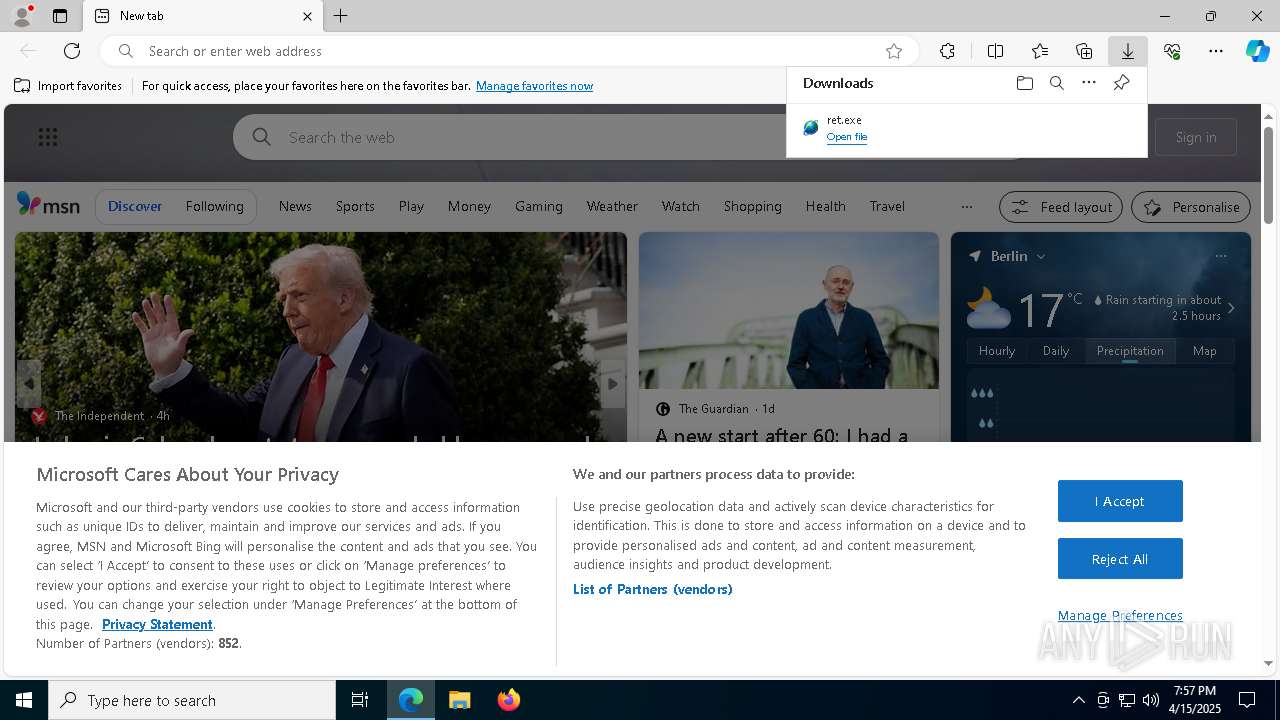
Task: Open The Guardian article thumbnail
Action: [x=788, y=310]
